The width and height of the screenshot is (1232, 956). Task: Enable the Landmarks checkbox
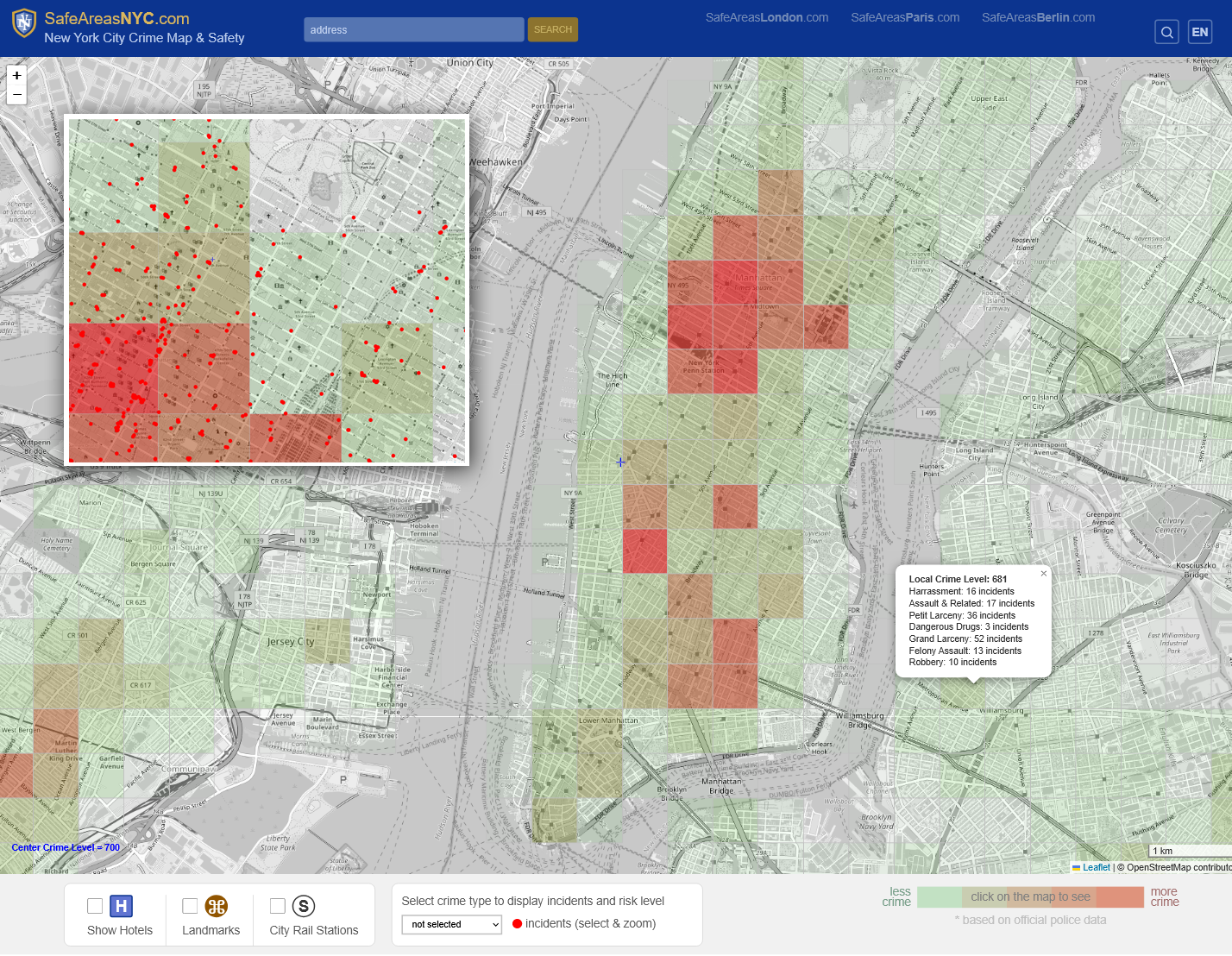coord(190,906)
